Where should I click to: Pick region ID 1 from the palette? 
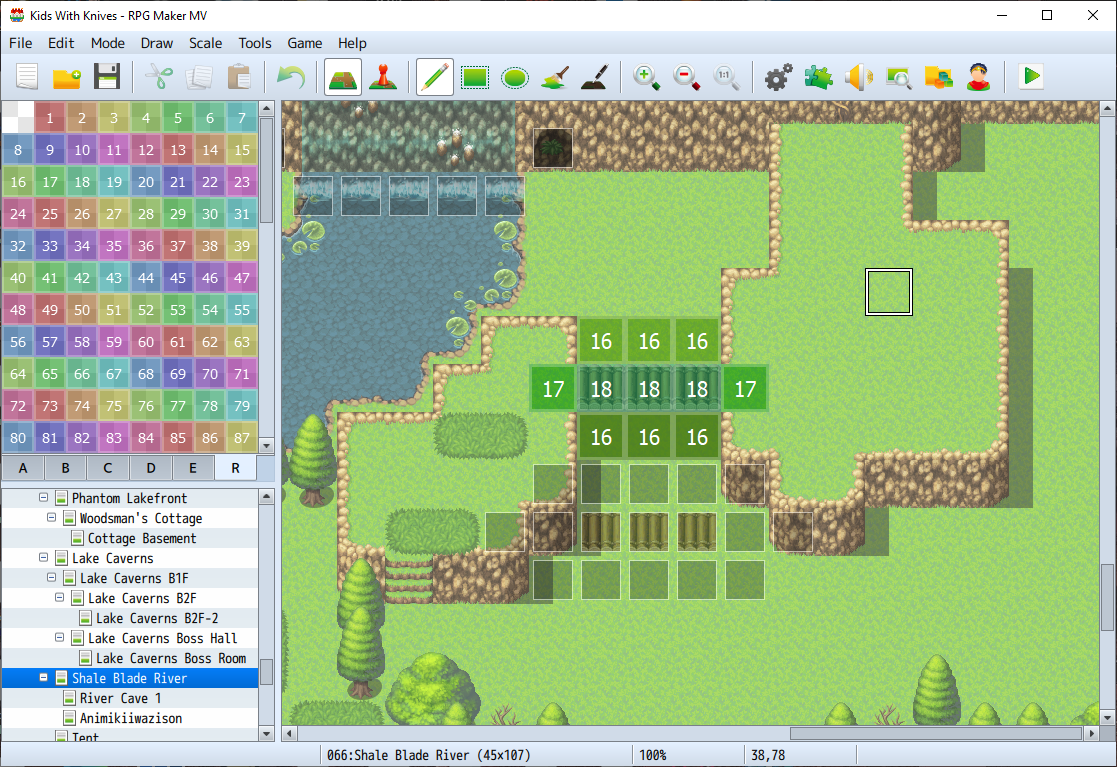point(50,118)
